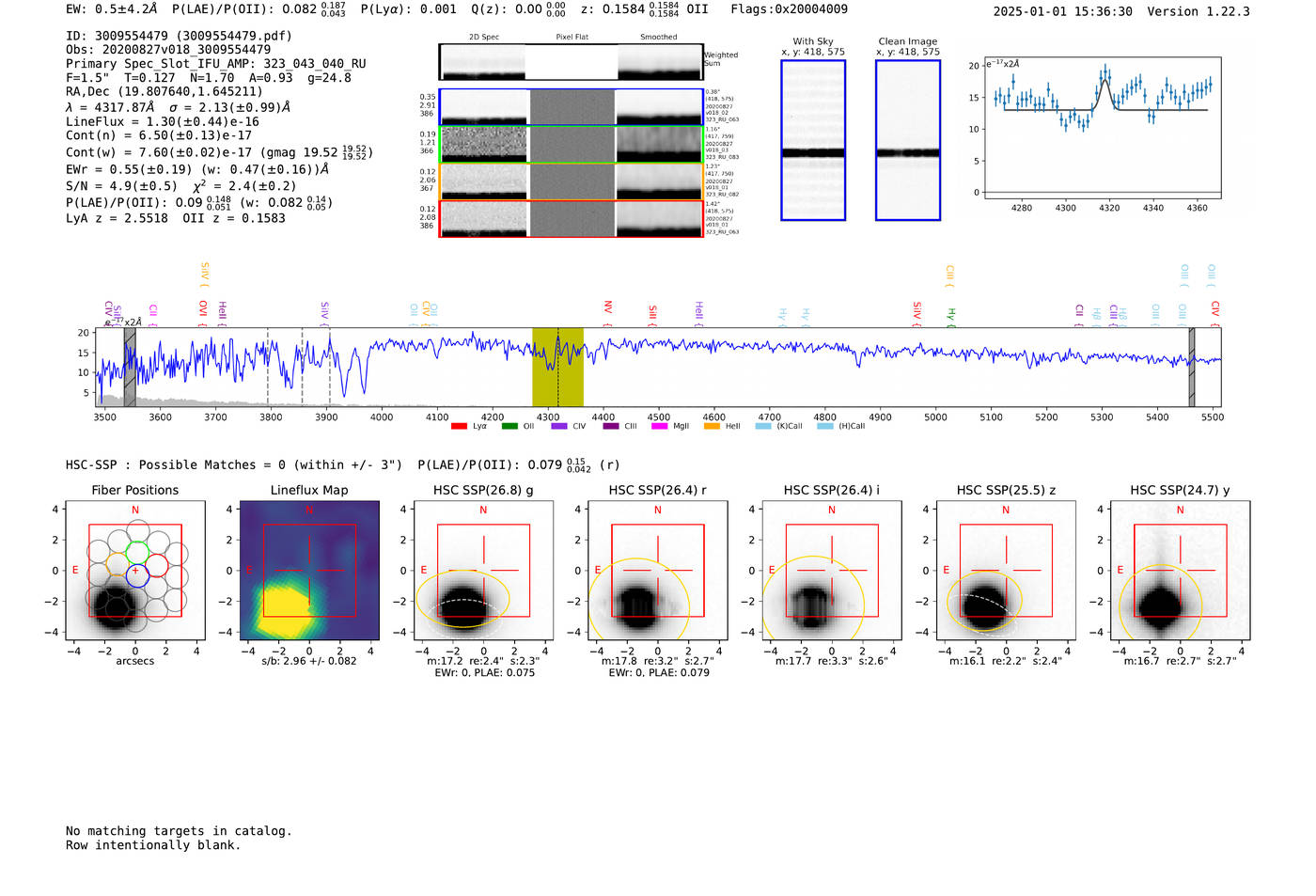Select the blue-bordered 2D spectrum row
Screen dimensions: 1316x896
571,106
